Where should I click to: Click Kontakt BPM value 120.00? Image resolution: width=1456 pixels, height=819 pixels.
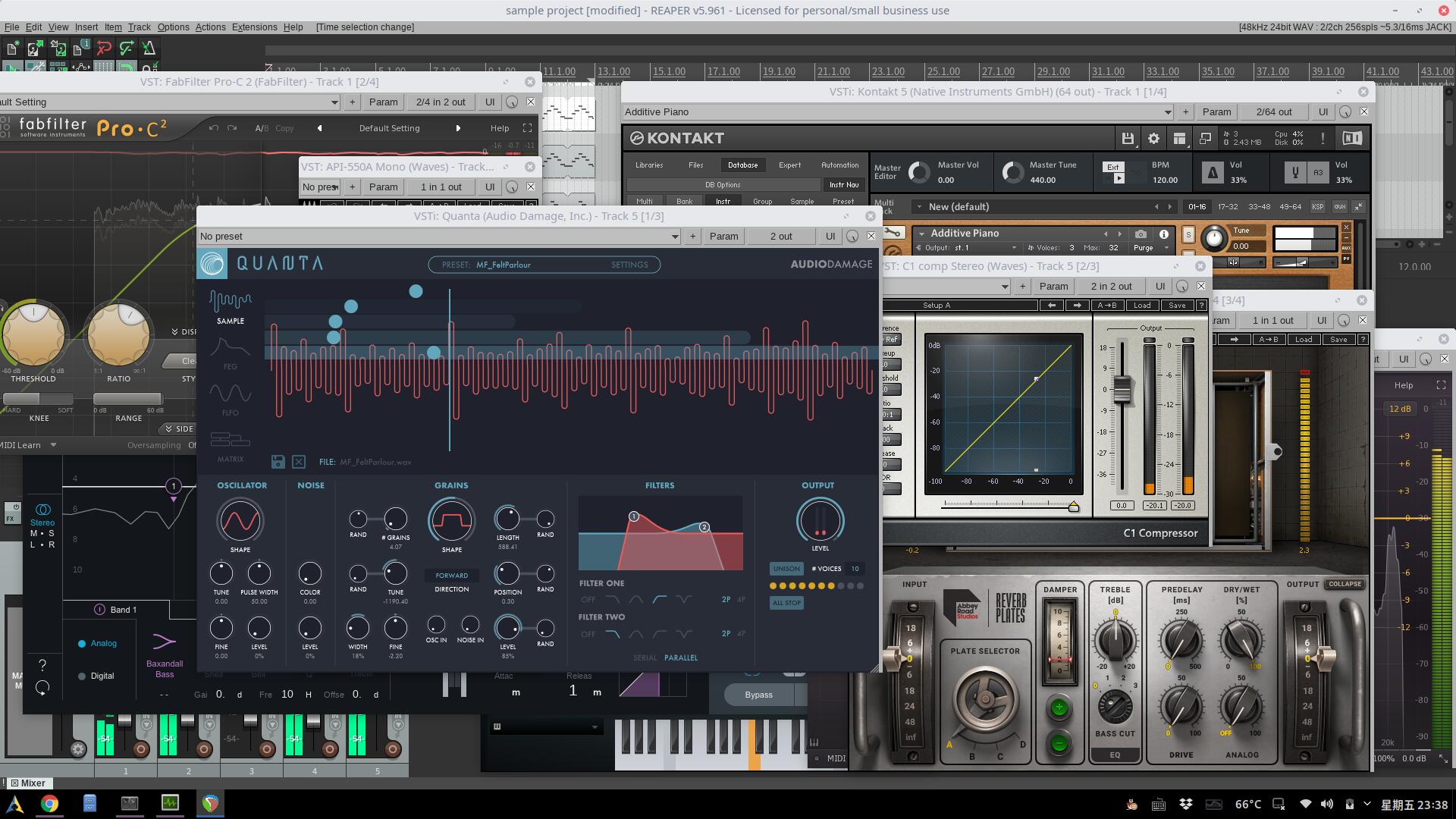(1165, 180)
